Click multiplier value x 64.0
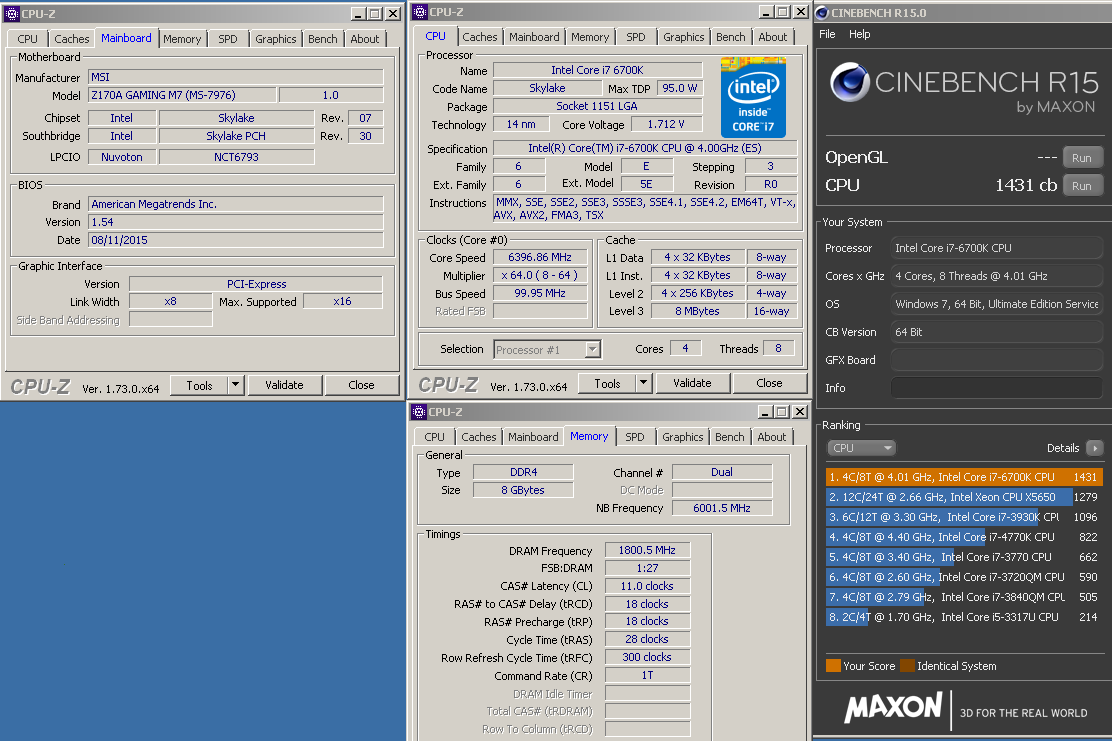Screen dimensions: 1112x741 (540, 275)
